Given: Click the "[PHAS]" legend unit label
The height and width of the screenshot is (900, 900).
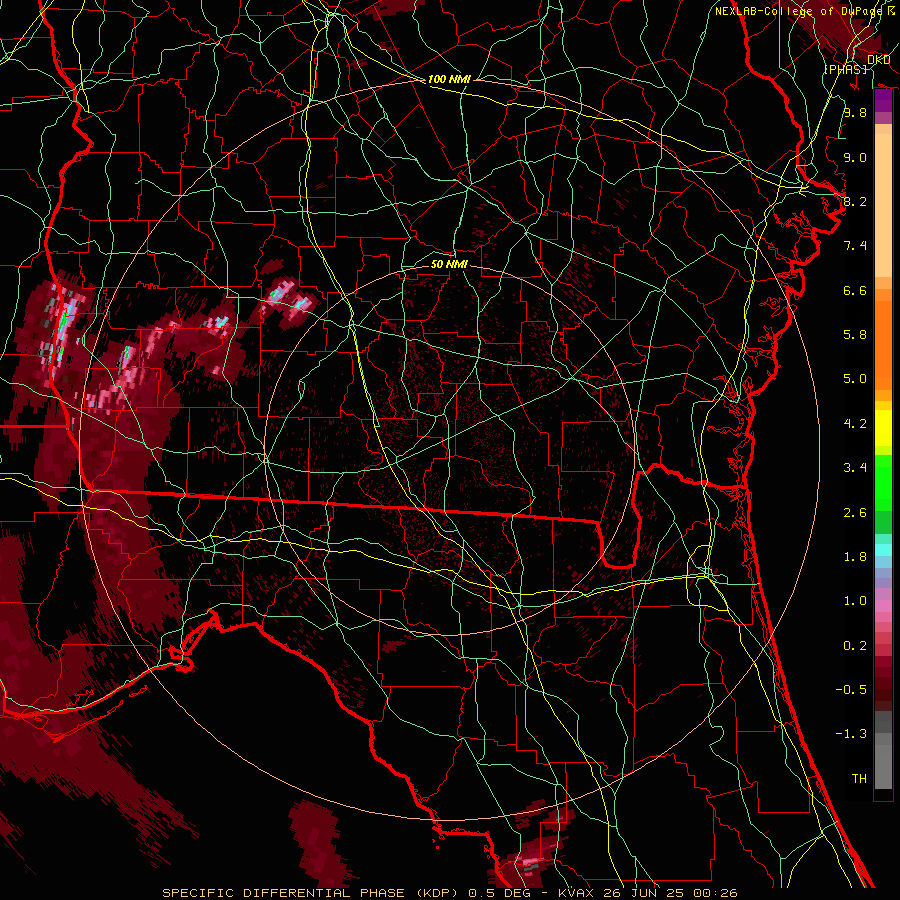Looking at the screenshot, I should [845, 69].
